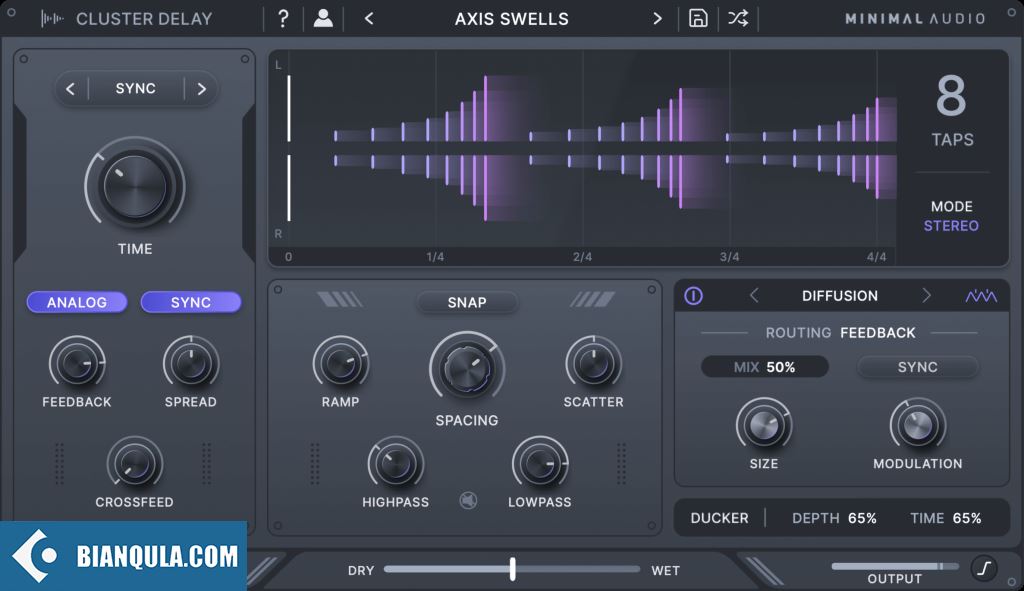Go to the previous preset
The height and width of the screenshot is (591, 1024).
pos(369,19)
